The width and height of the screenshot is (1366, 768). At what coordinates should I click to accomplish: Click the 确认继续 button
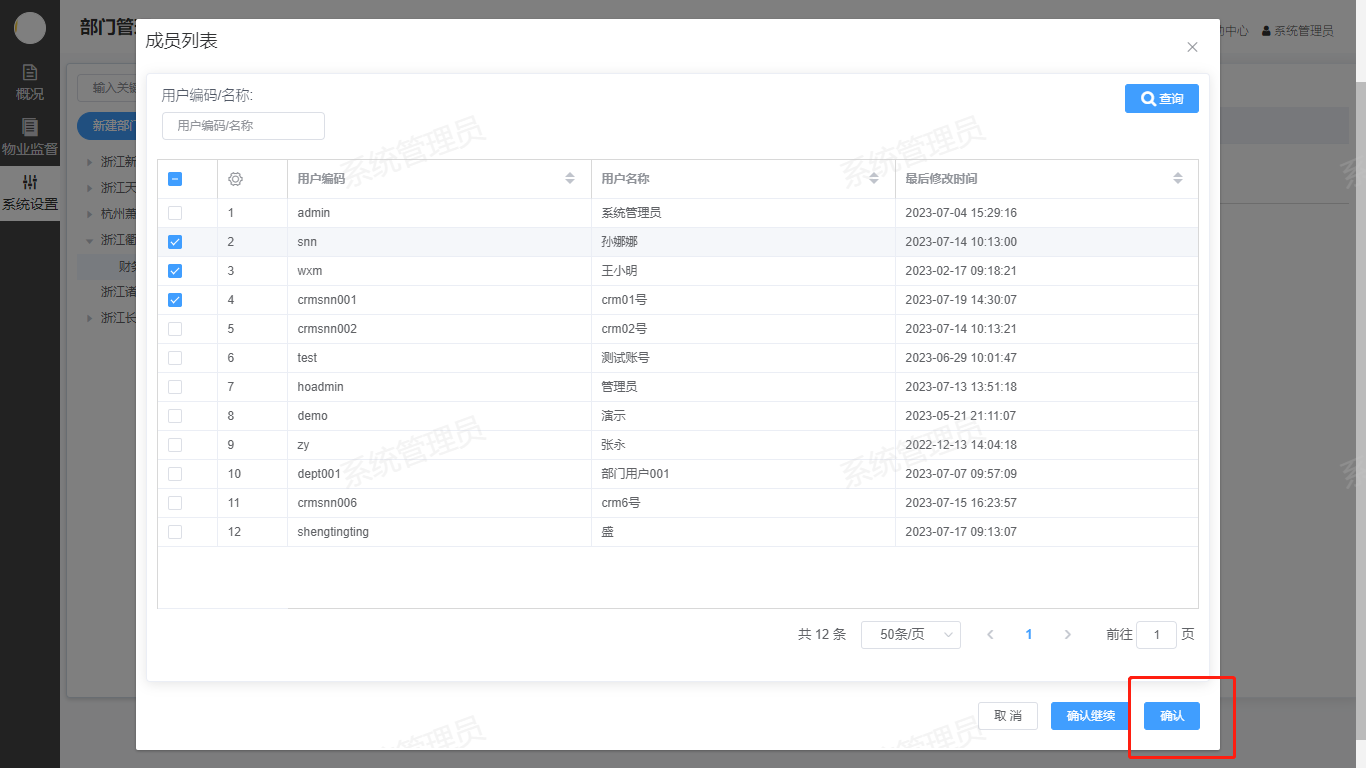tap(1090, 716)
